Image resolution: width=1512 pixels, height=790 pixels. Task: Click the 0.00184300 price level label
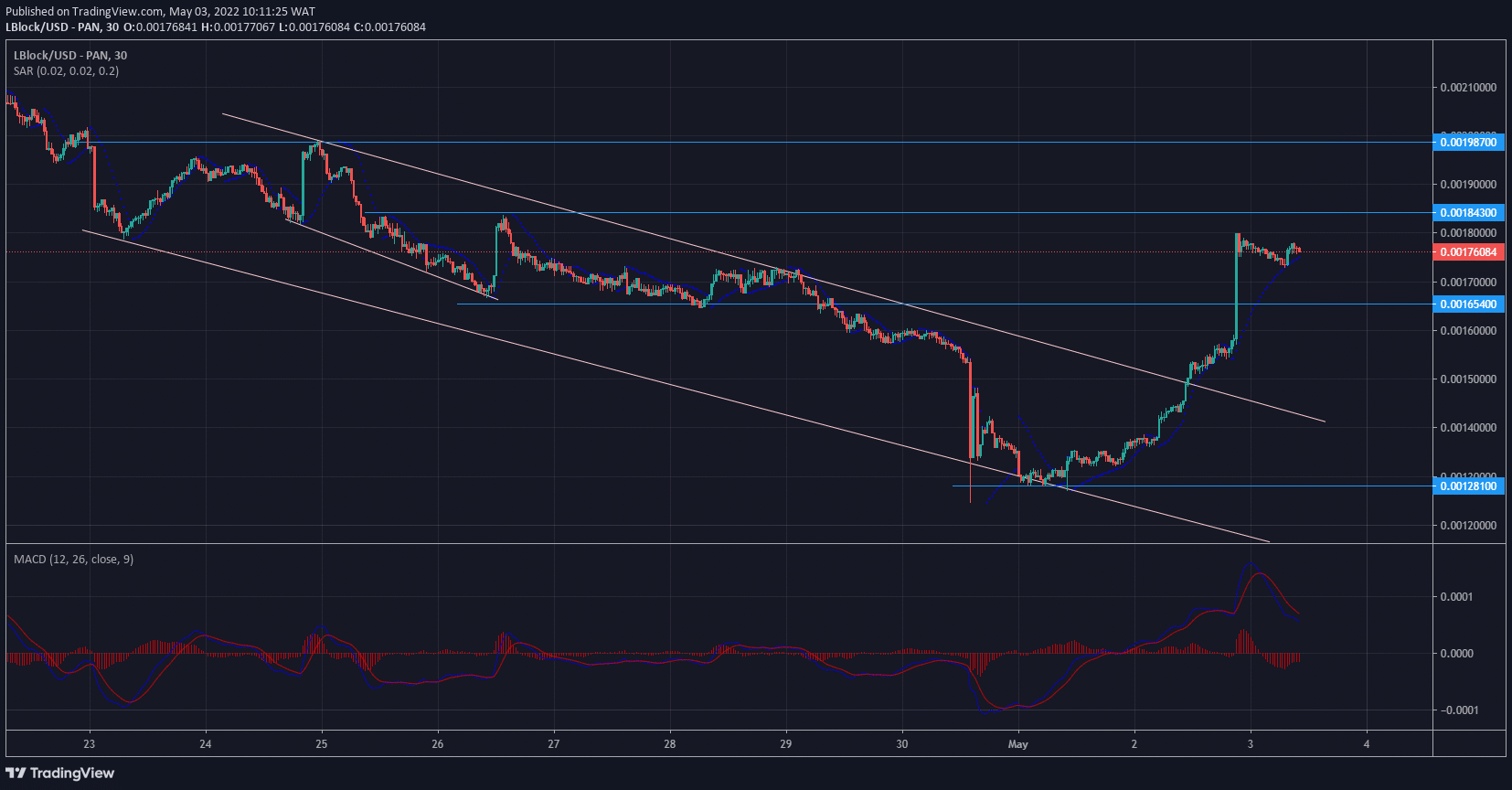1468,213
